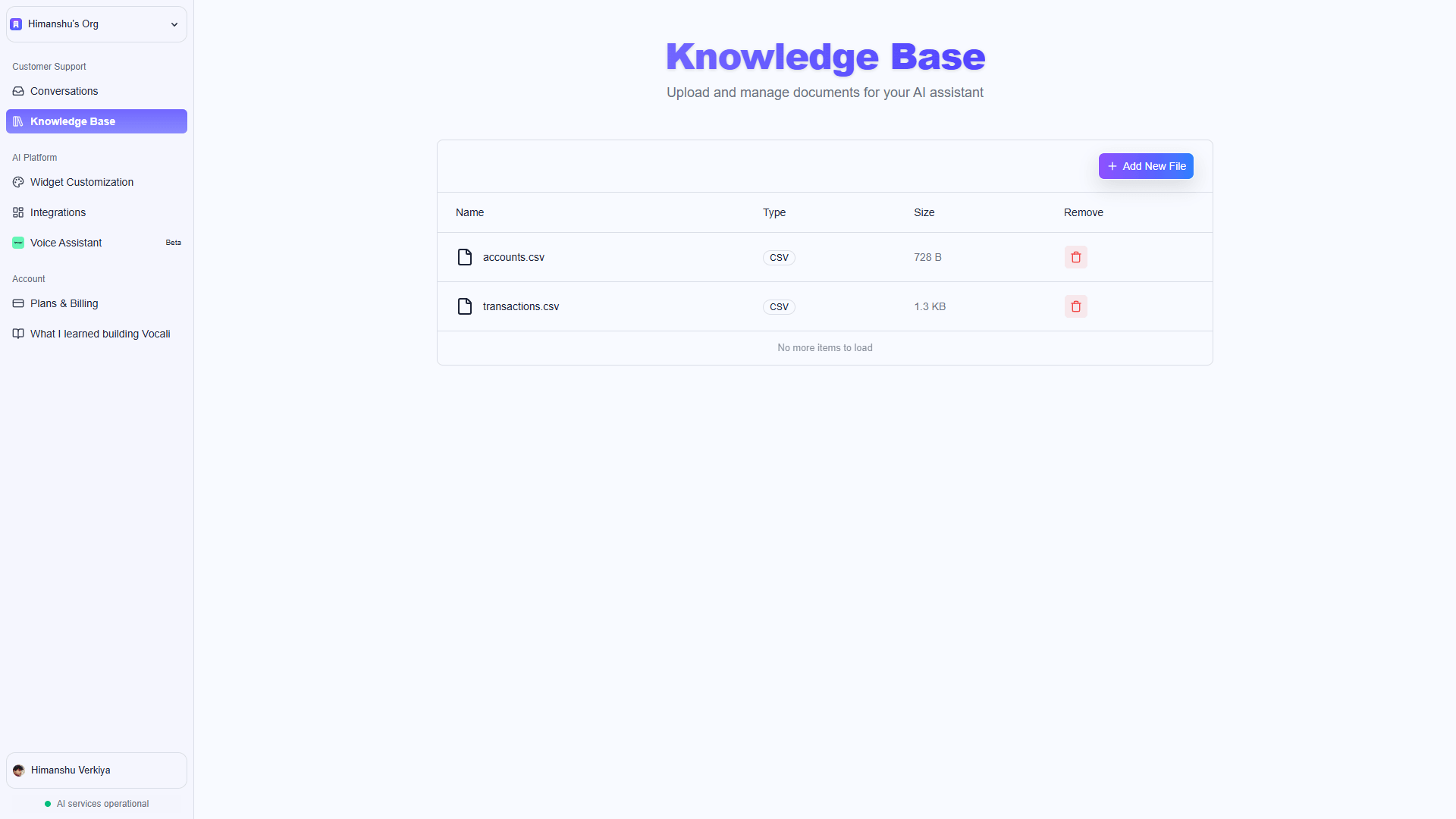1456x819 pixels.
Task: Delete the accounts.csv file with trash icon
Action: (x=1075, y=257)
